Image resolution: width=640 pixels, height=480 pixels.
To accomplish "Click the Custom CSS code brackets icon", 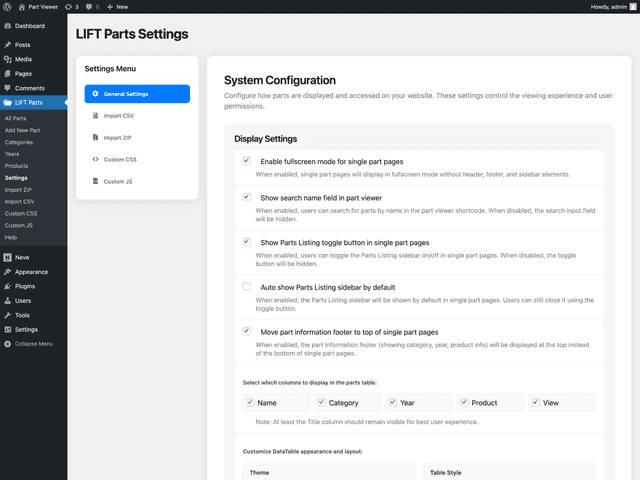I will (x=95, y=159).
